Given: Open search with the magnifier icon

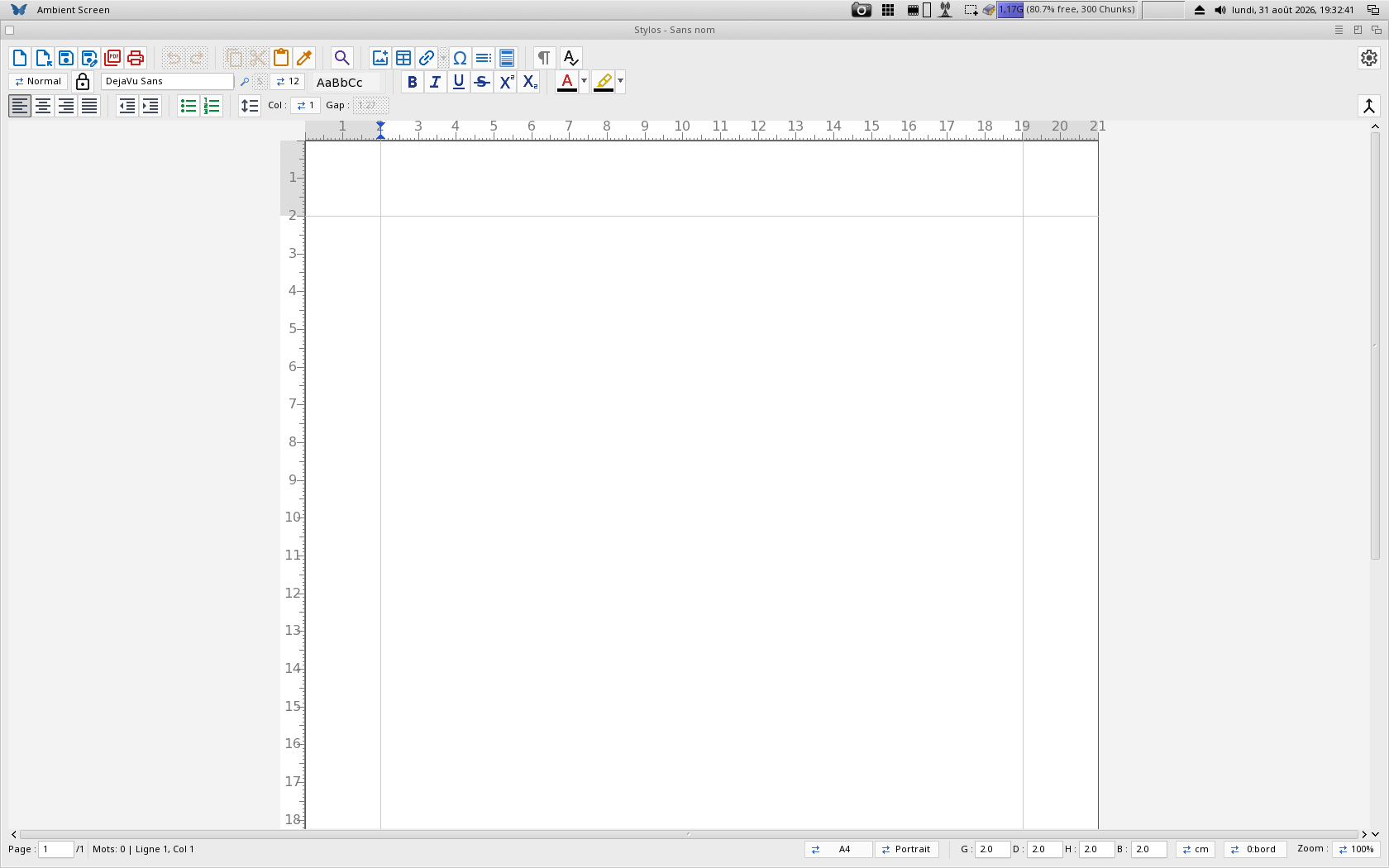Looking at the screenshot, I should [341, 58].
